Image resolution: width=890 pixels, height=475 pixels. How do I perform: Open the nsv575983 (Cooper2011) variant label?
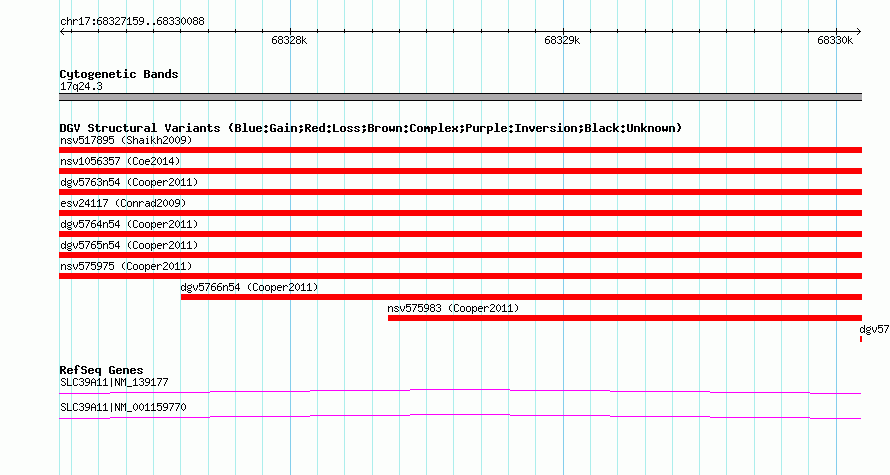(x=453, y=308)
